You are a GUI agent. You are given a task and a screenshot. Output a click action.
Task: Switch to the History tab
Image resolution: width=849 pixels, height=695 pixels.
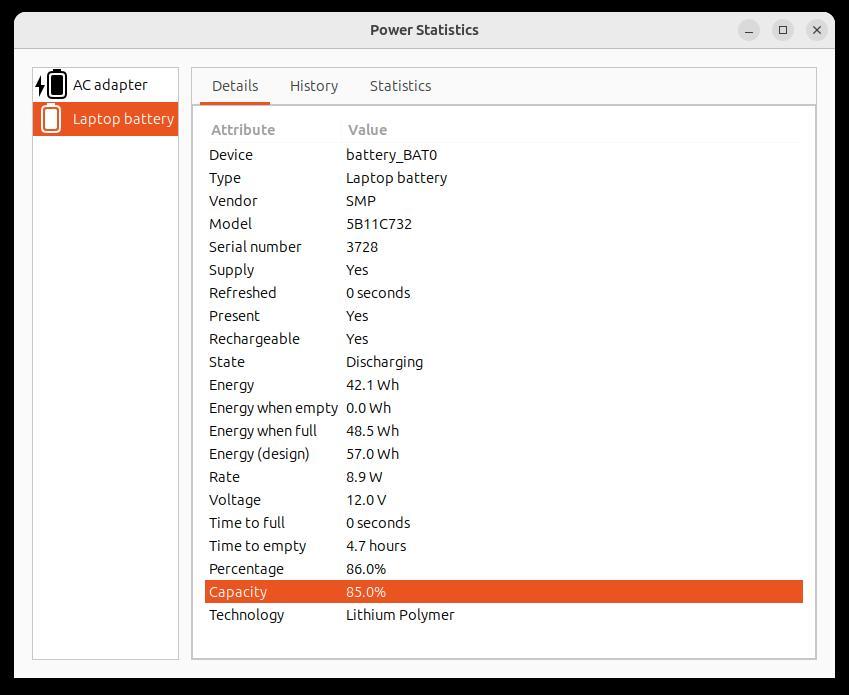click(314, 86)
